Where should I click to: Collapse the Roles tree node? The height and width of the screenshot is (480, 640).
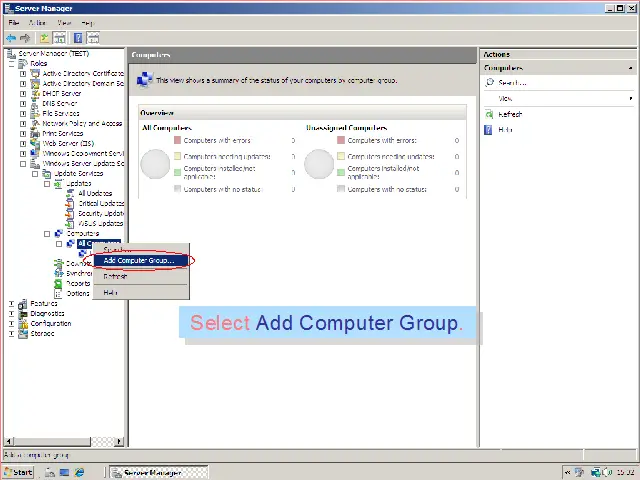coord(11,64)
